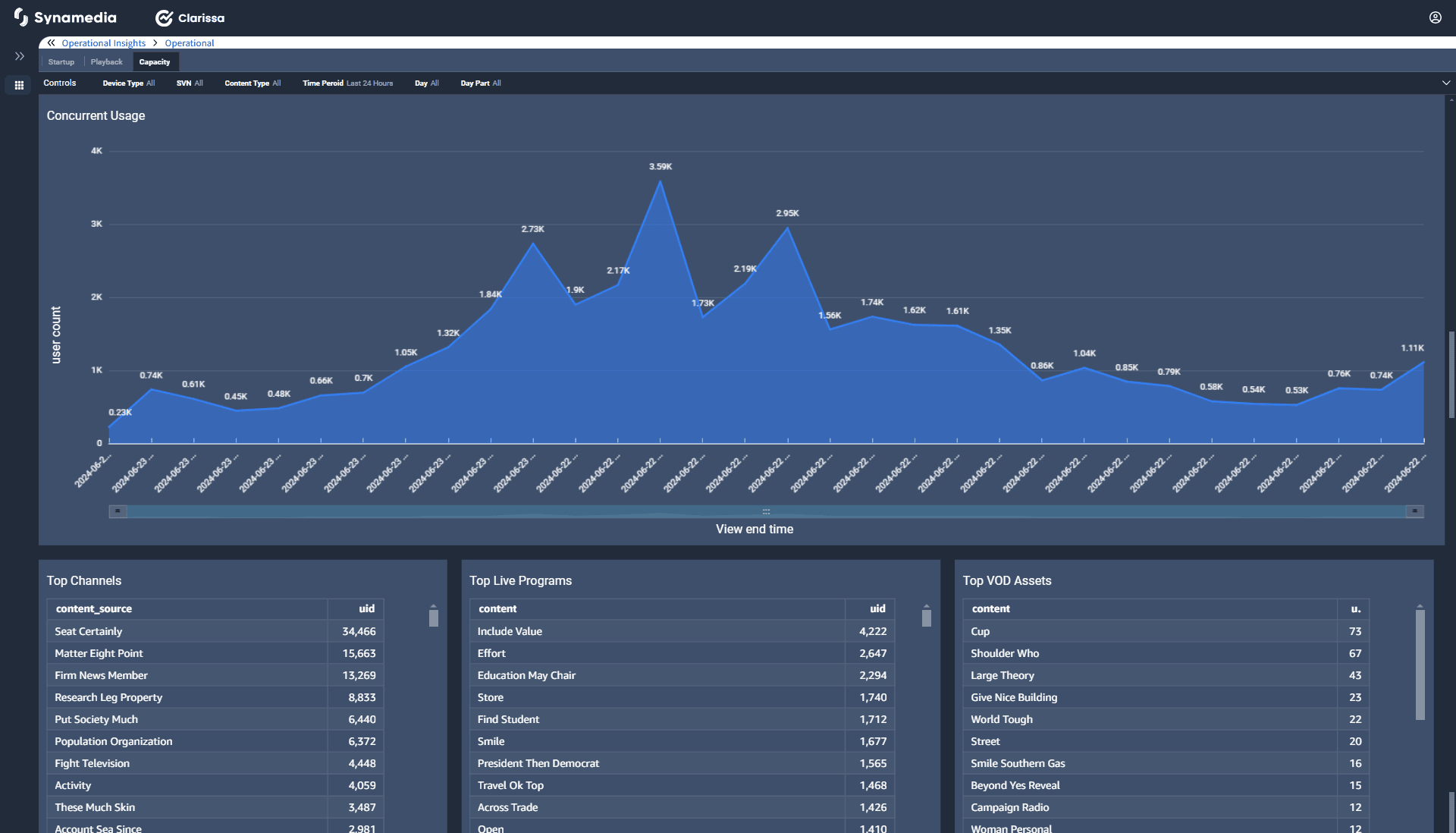Open the user account profile icon
The height and width of the screenshot is (833, 1456).
coord(1435,17)
